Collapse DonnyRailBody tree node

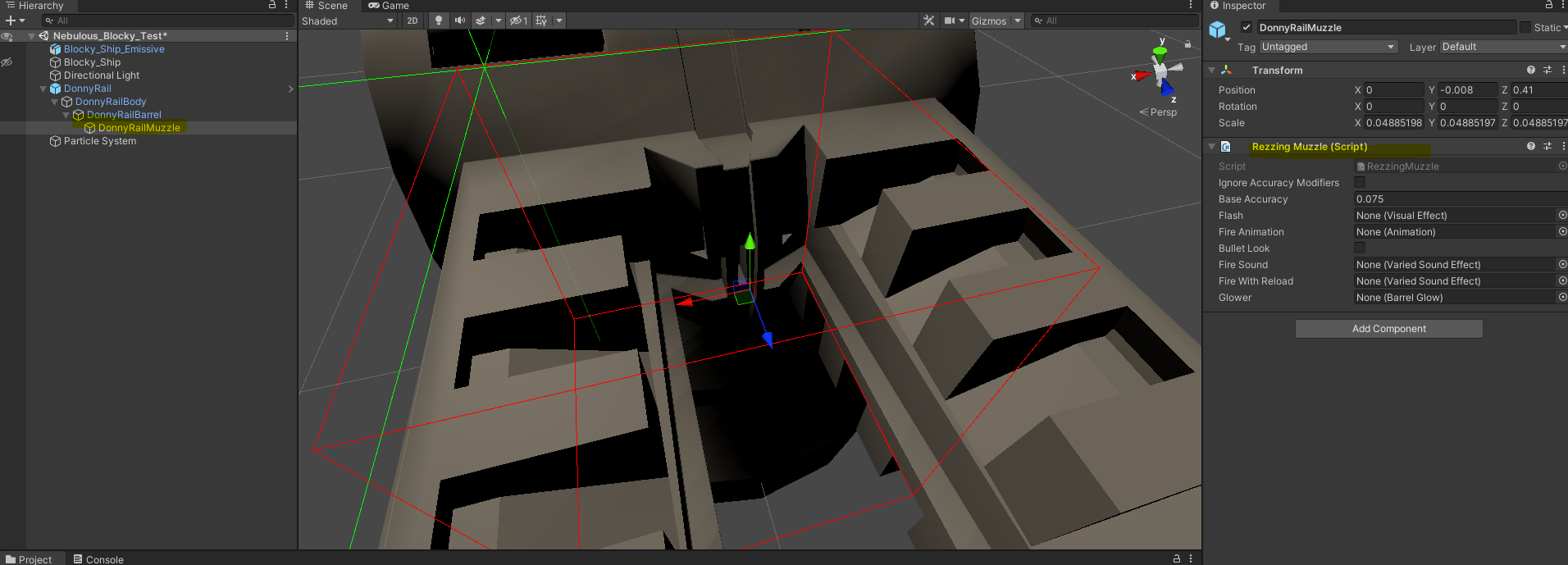pos(55,102)
